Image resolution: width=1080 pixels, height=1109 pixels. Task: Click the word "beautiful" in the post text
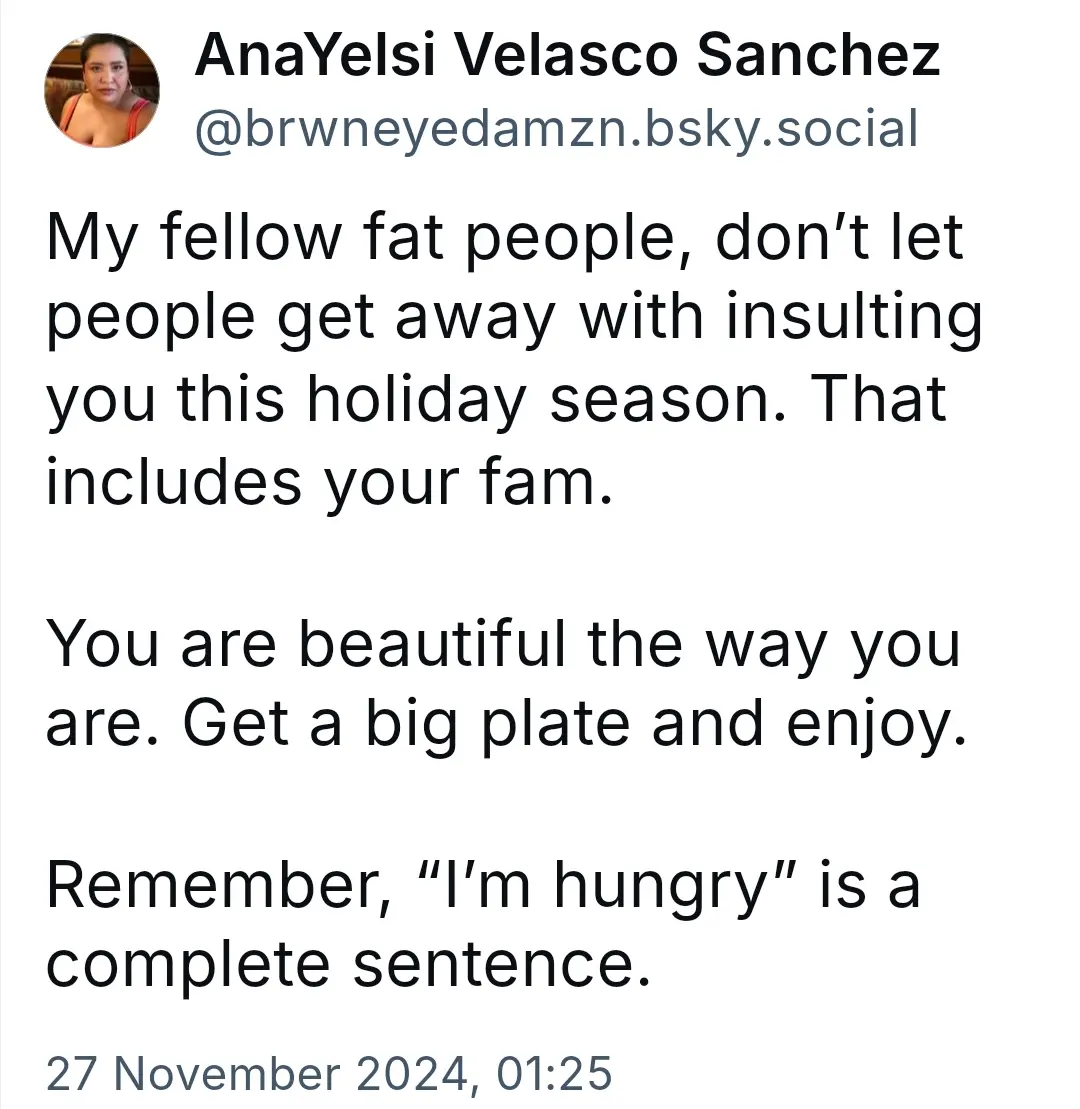pyautogui.click(x=432, y=643)
